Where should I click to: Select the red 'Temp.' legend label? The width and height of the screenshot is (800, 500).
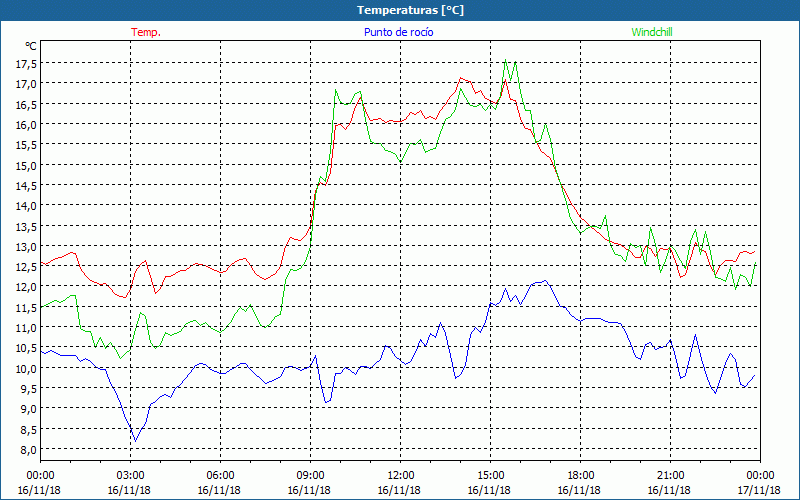[x=146, y=32]
